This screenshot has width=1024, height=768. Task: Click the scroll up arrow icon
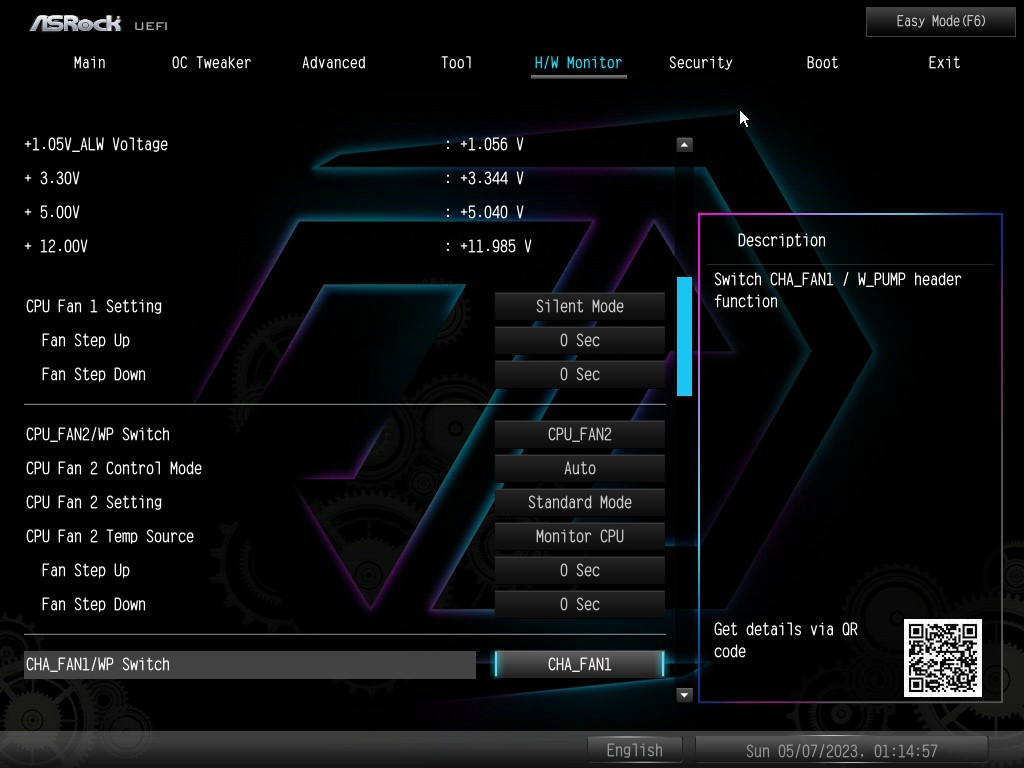(x=684, y=145)
